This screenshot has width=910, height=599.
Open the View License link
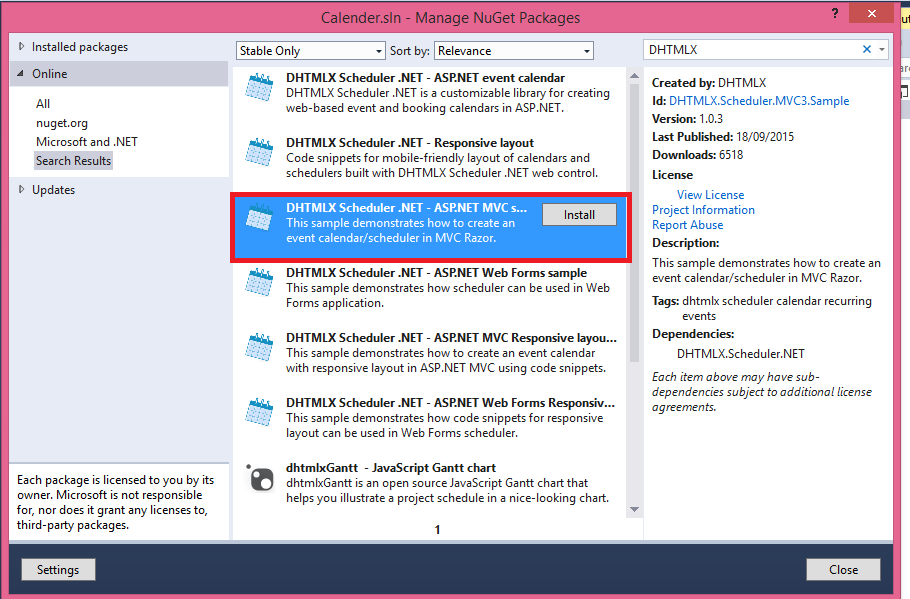point(710,195)
